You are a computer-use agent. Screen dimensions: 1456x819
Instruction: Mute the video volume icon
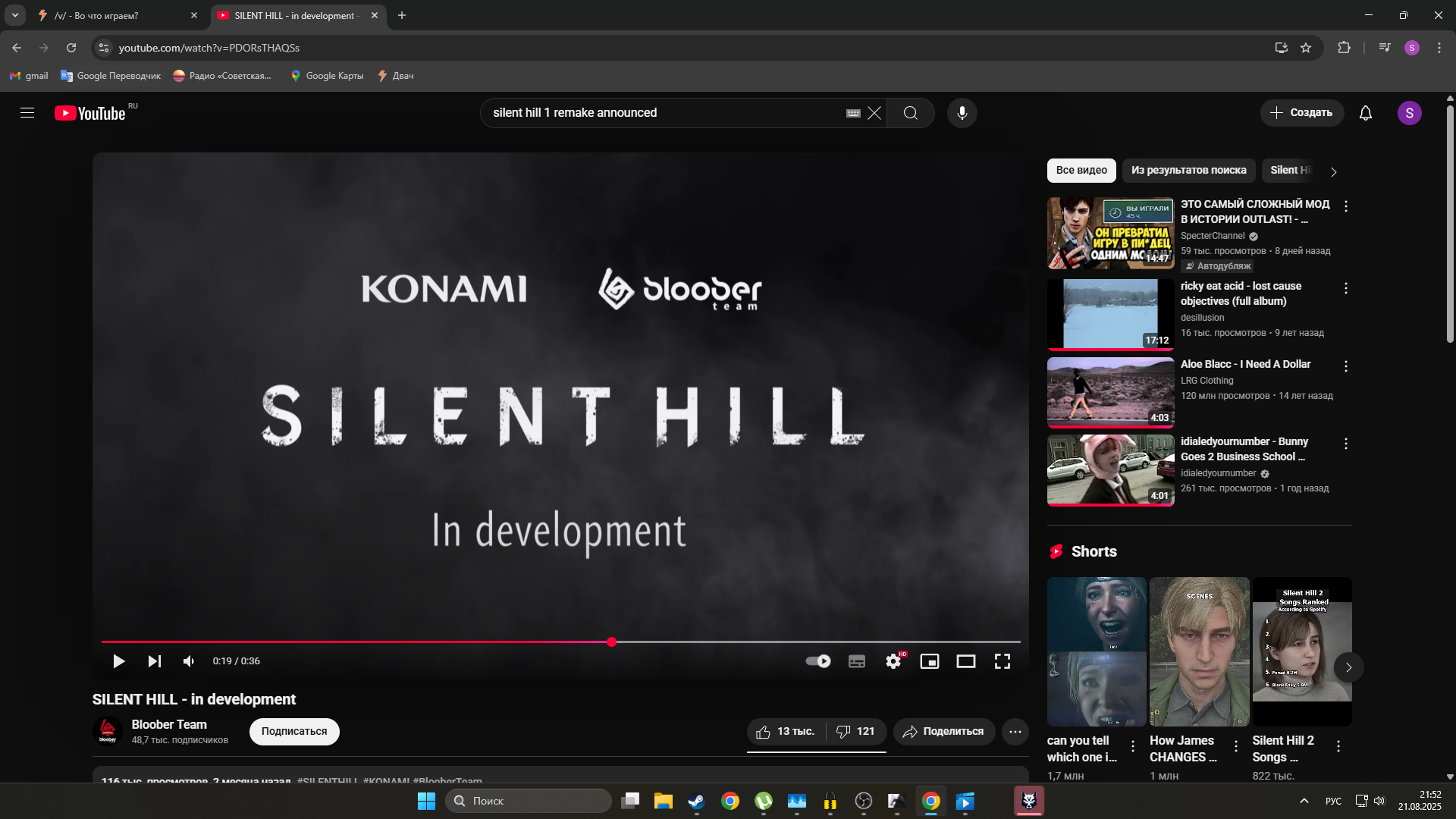click(189, 661)
